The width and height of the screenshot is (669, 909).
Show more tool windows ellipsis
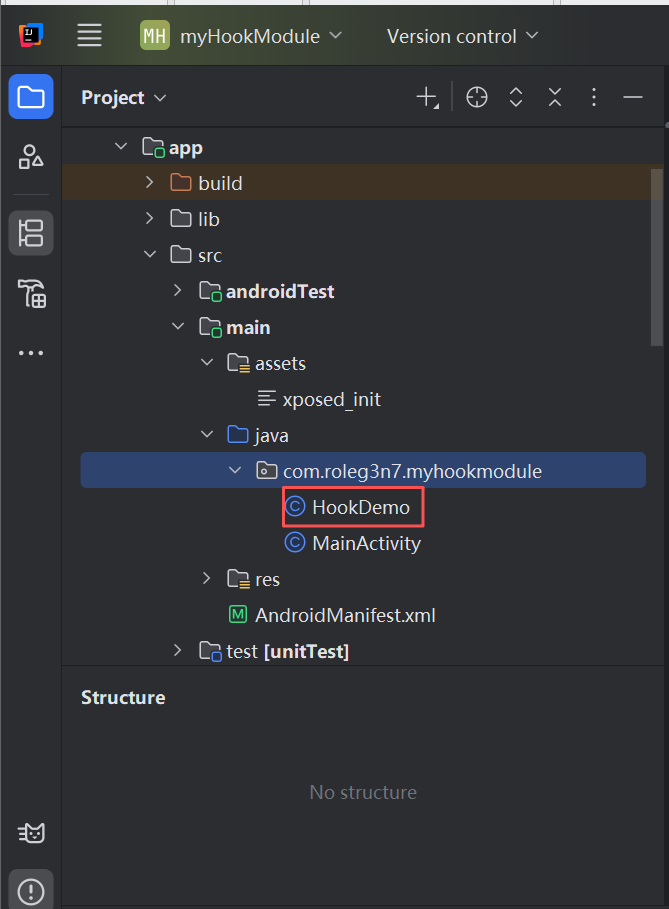tap(31, 352)
